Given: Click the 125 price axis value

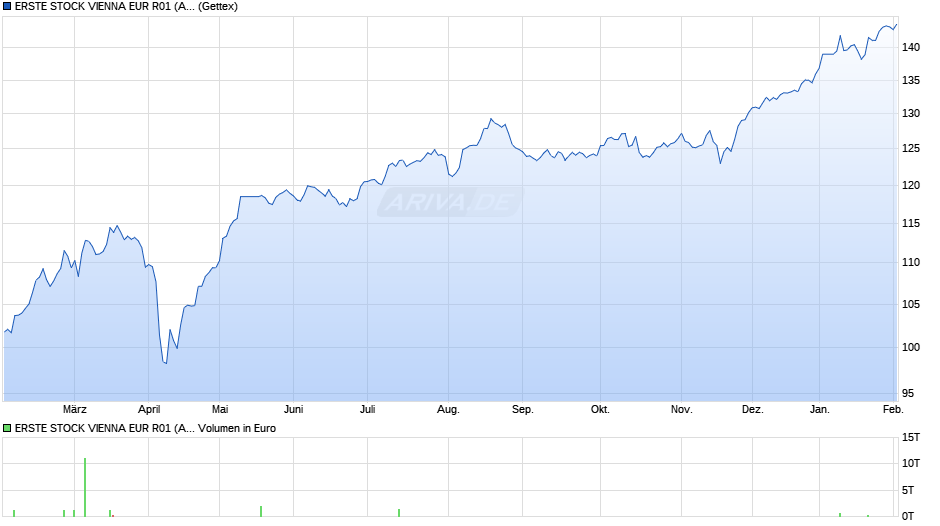Looking at the screenshot, I should (x=911, y=148).
